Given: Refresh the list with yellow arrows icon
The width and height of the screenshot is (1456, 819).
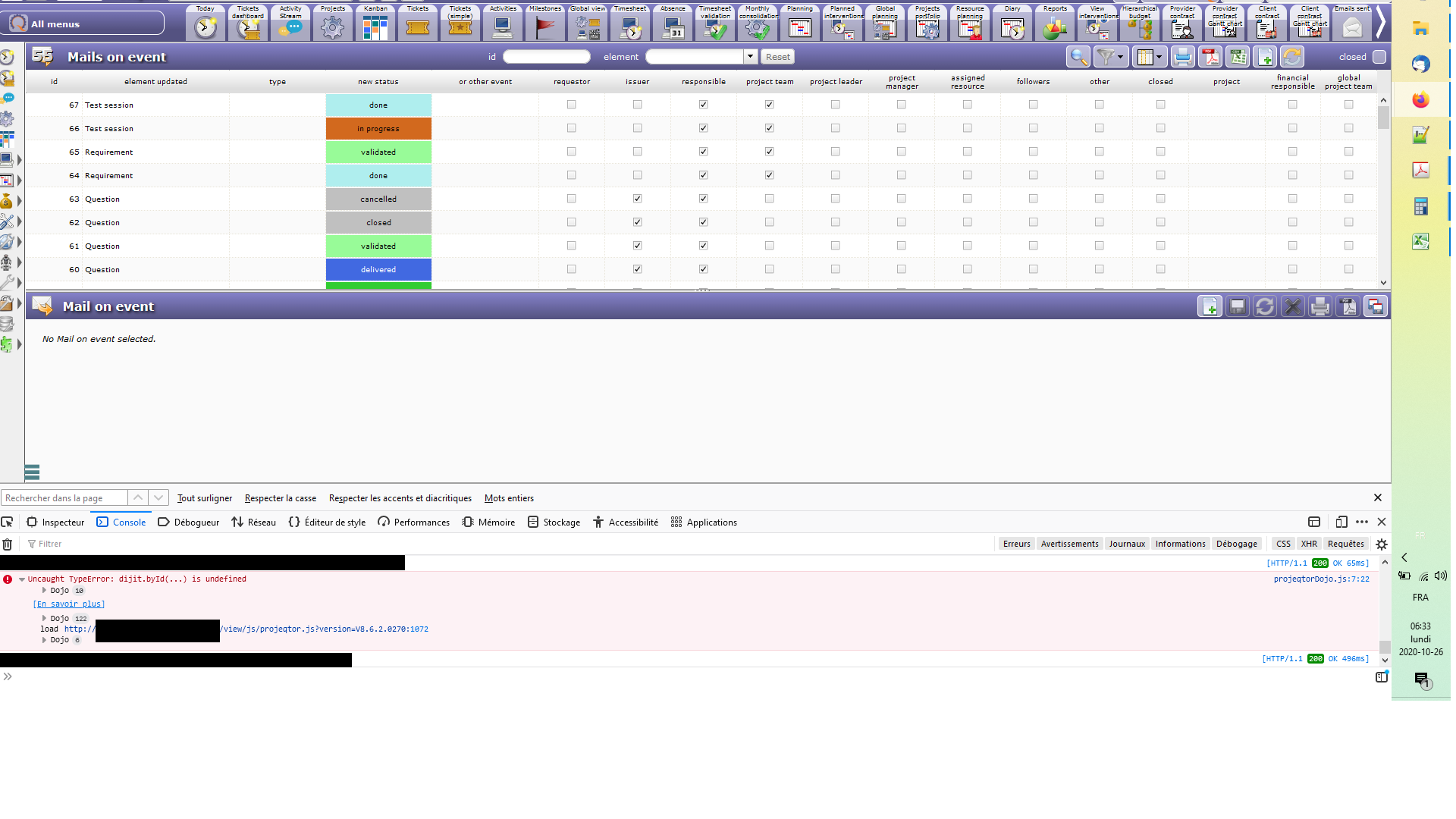Looking at the screenshot, I should tap(1292, 57).
